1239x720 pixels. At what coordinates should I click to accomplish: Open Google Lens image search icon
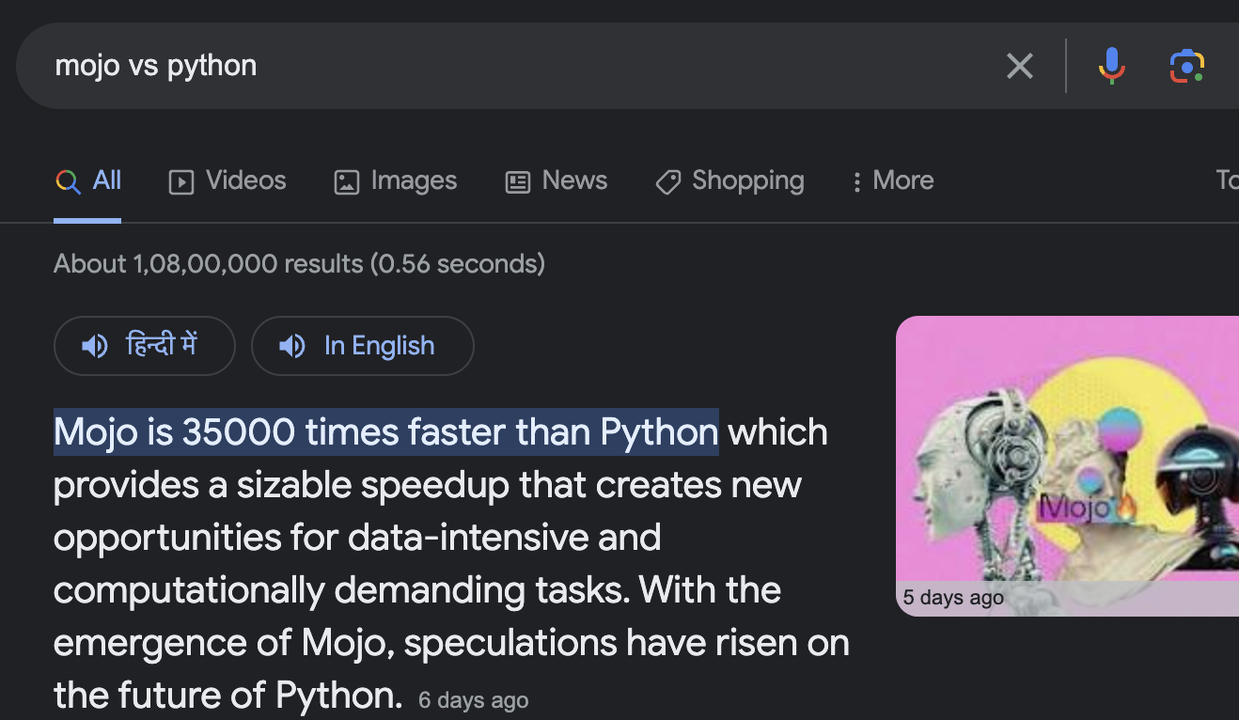1187,66
